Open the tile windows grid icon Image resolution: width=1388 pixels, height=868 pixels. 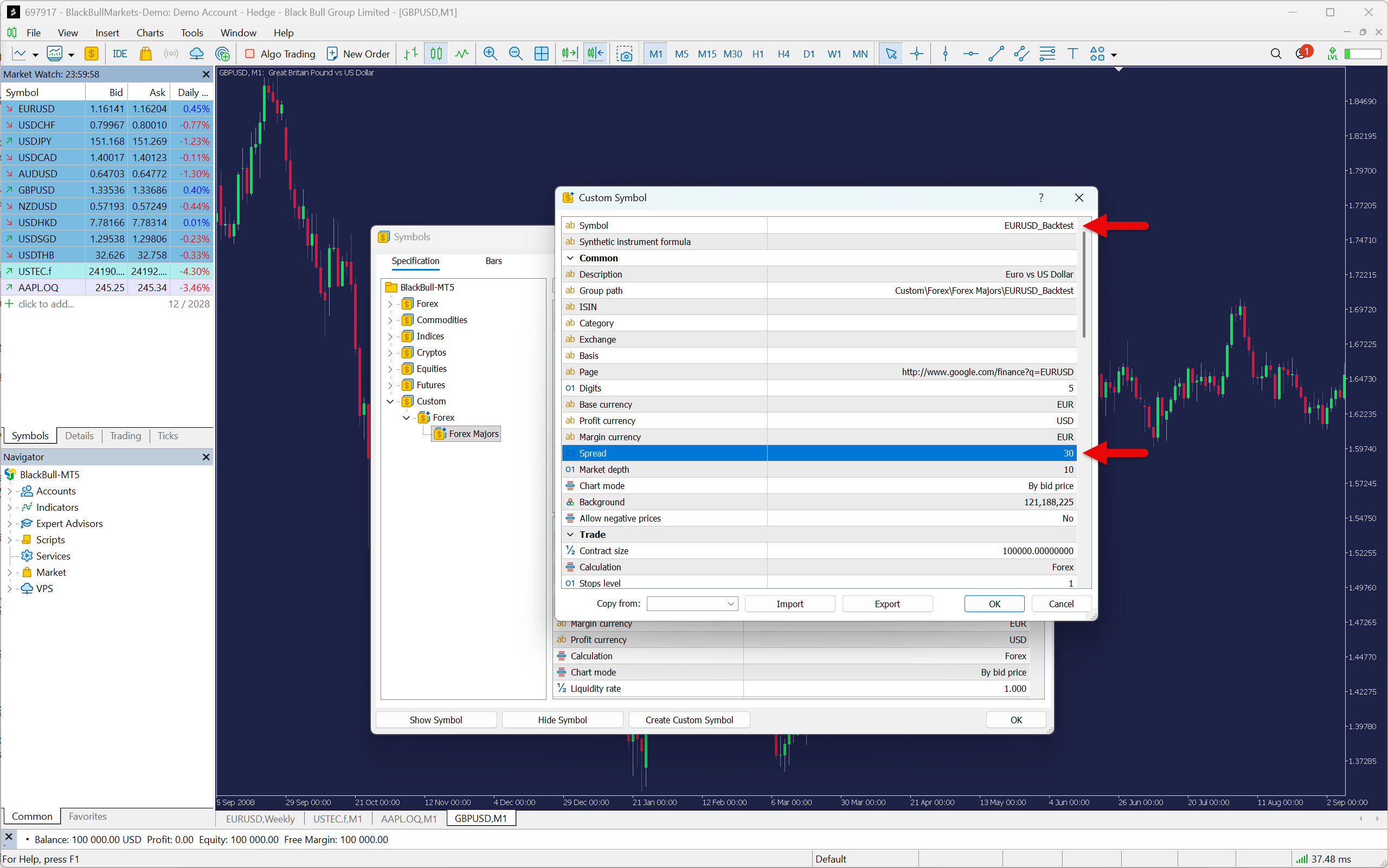tap(541, 54)
